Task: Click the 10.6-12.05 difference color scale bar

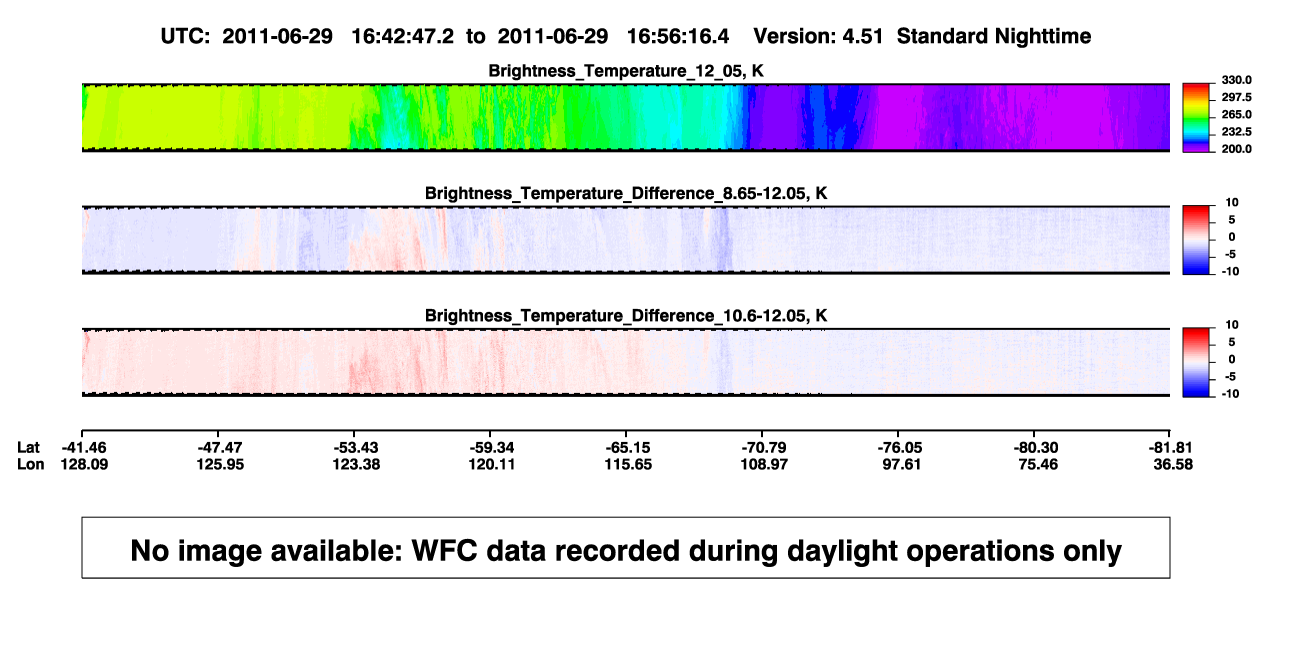Action: tap(1198, 363)
